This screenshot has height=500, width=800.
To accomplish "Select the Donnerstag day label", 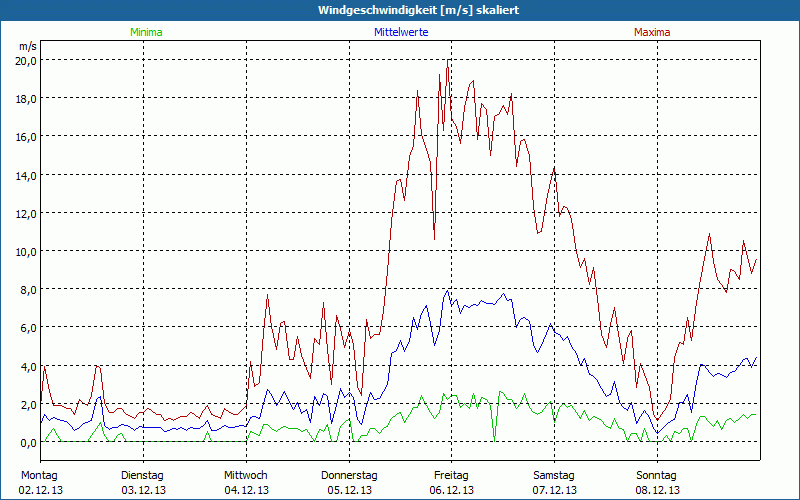I will pyautogui.click(x=349, y=475).
